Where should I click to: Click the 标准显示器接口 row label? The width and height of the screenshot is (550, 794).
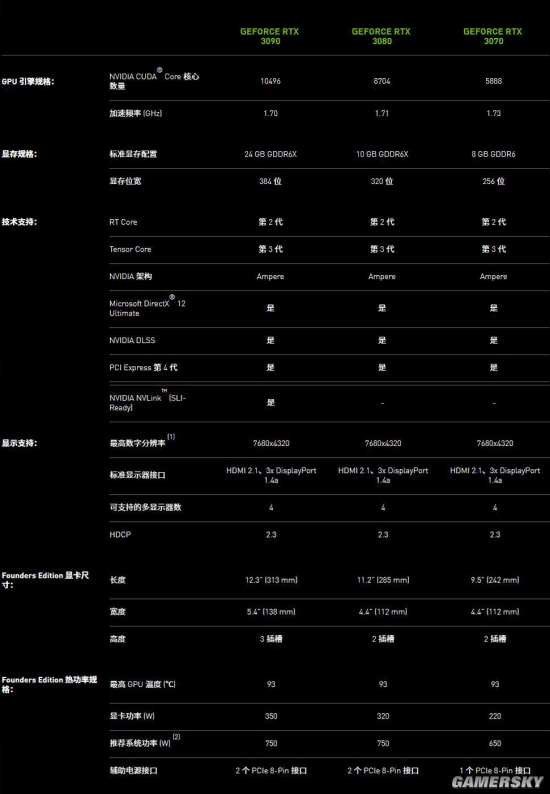tap(137, 475)
